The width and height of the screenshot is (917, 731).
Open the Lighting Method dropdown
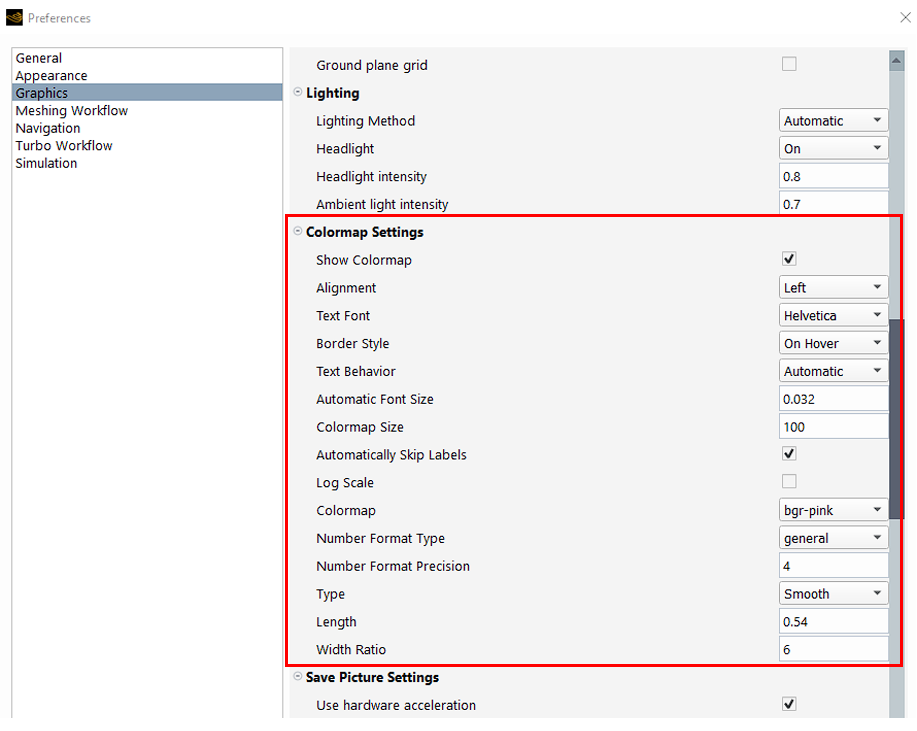pos(833,121)
